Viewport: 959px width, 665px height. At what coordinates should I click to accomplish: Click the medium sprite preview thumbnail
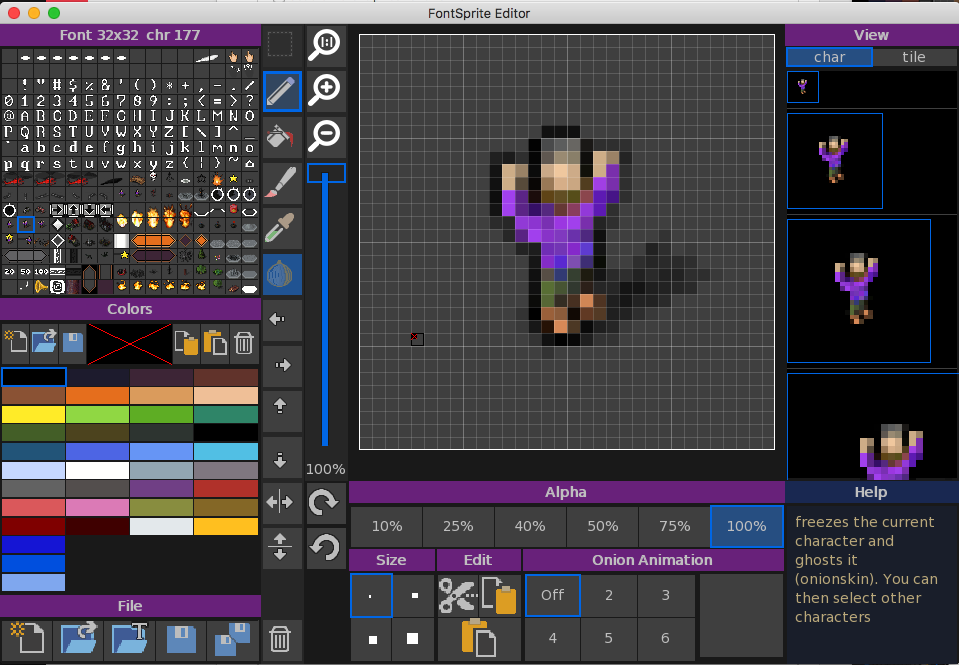tap(834, 161)
